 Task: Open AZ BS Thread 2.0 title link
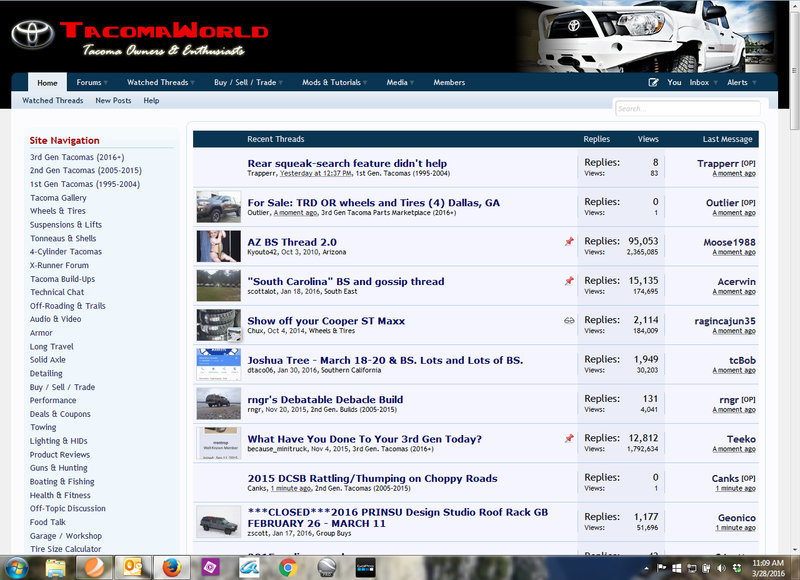[292, 242]
